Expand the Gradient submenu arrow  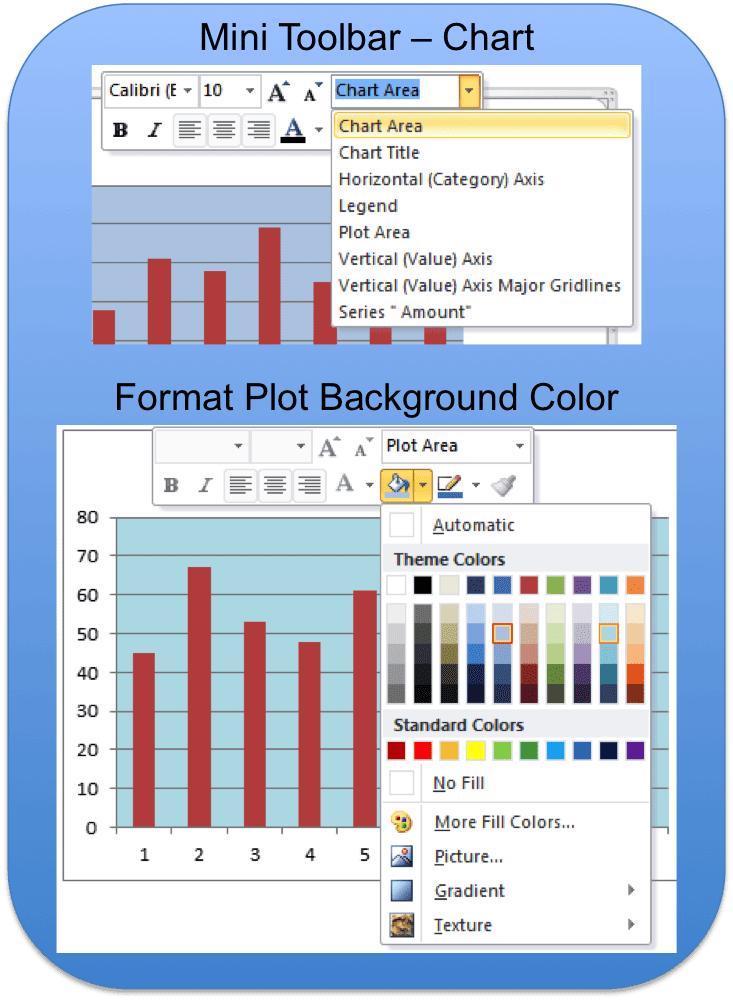[631, 891]
